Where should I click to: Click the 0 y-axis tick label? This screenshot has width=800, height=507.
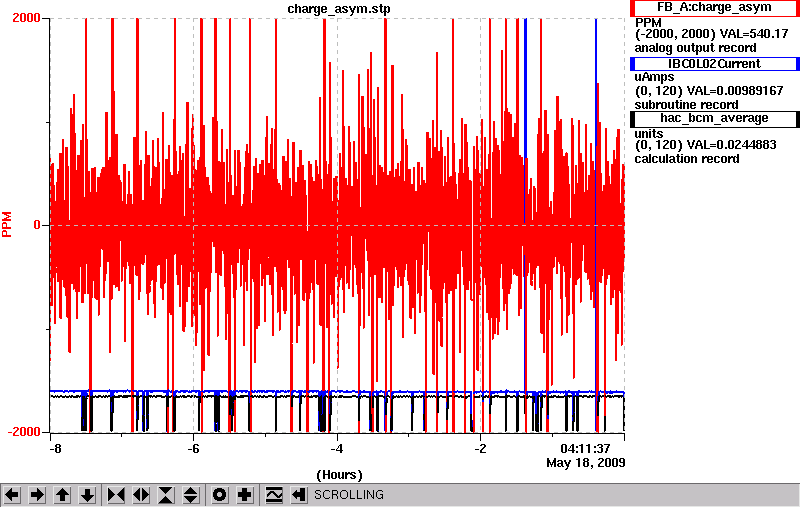coord(37,225)
